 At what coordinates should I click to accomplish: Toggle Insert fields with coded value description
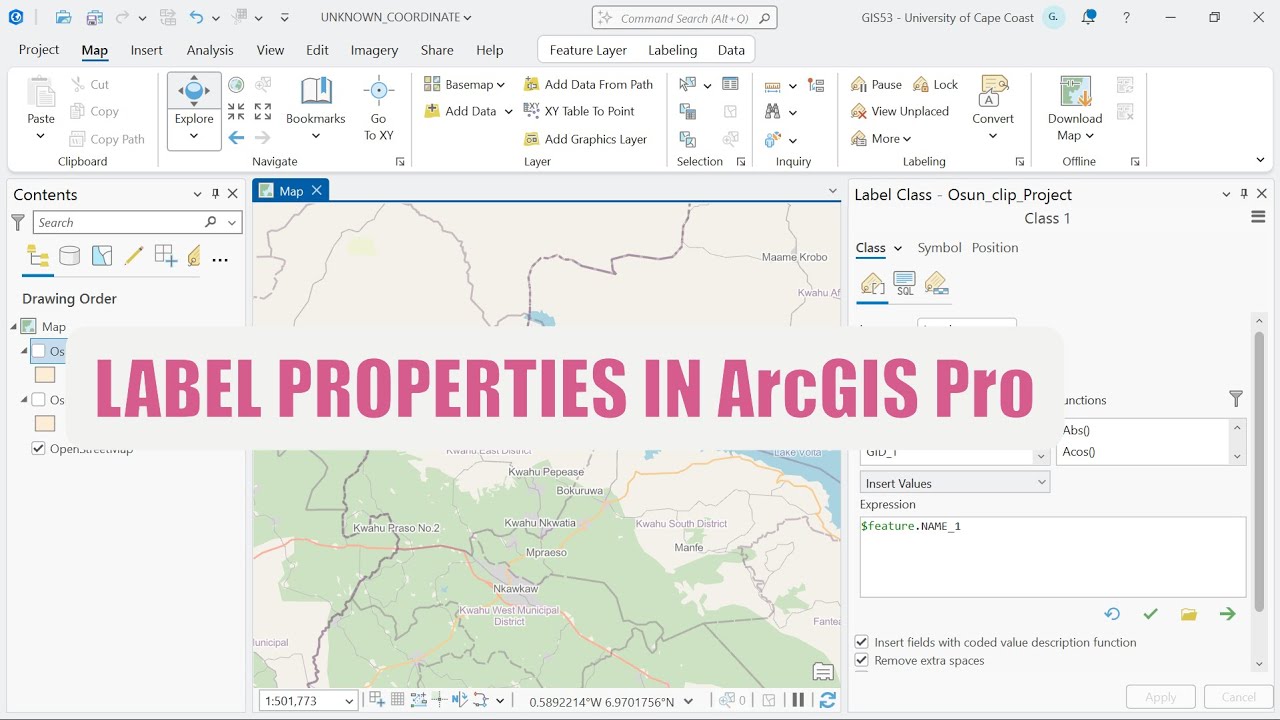(x=861, y=642)
